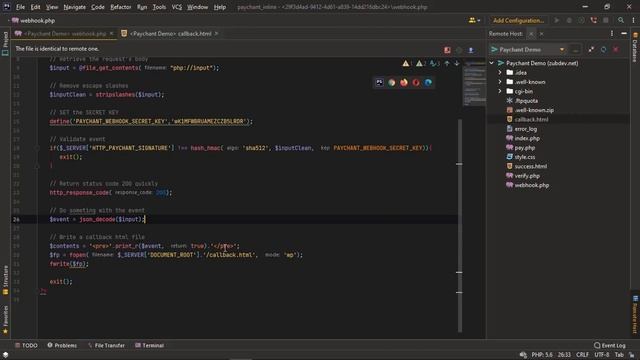Disconnect Remote Host with red X icon

click(616, 49)
